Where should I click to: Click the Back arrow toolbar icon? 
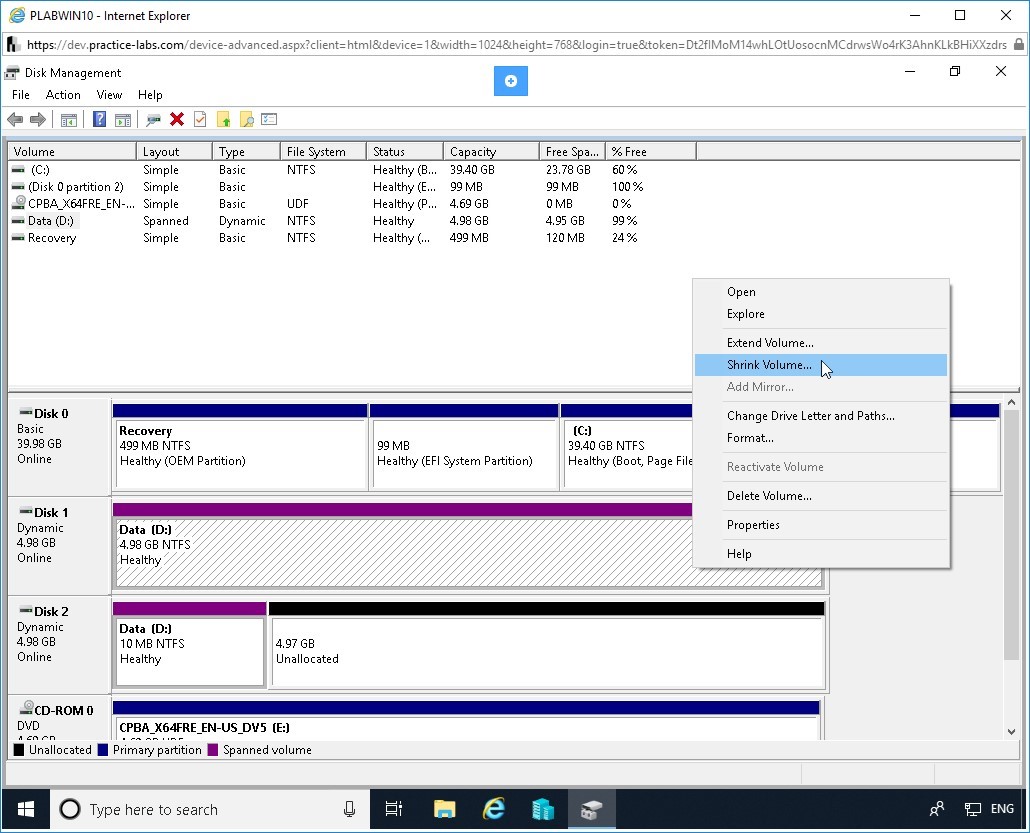(x=15, y=119)
